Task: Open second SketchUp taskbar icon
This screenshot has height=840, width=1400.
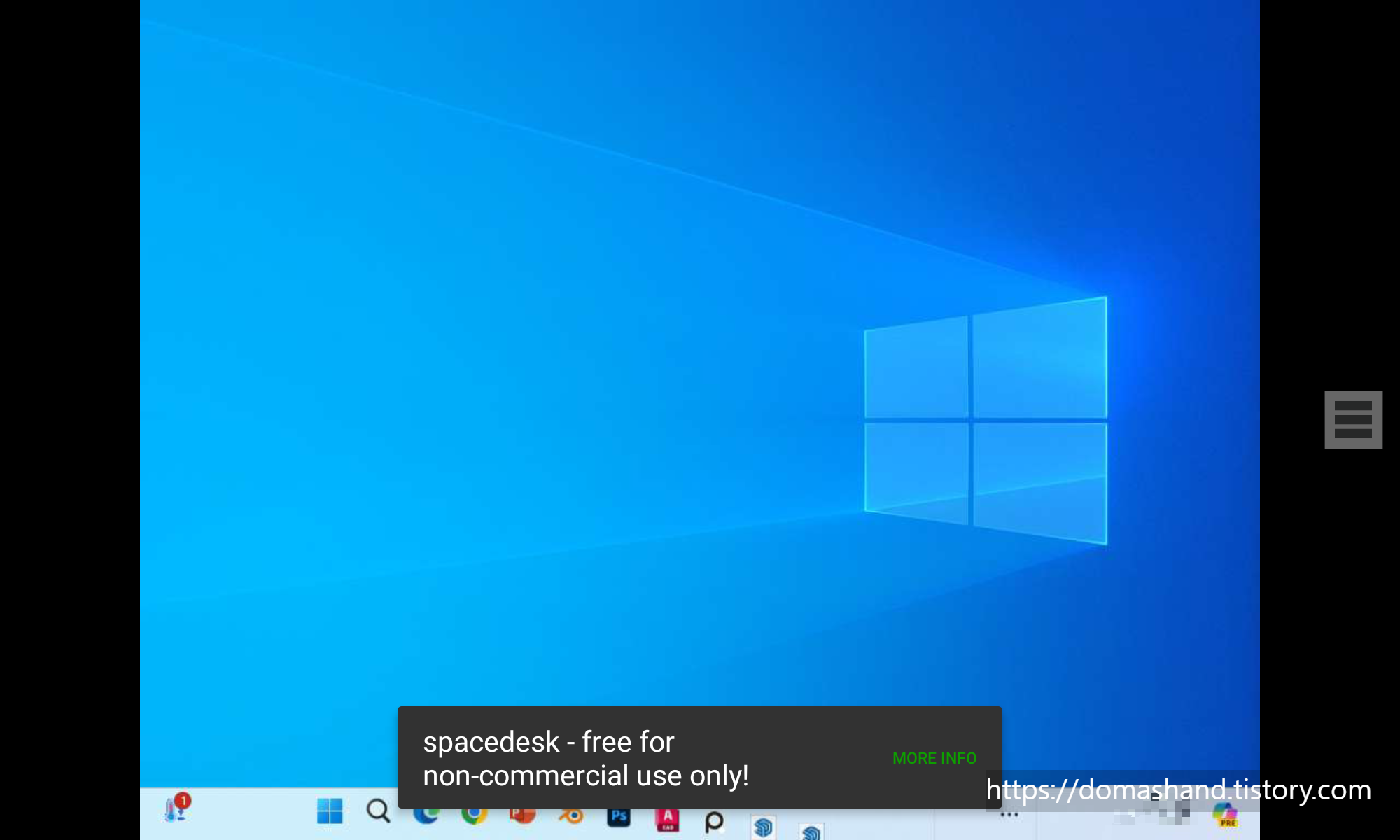Action: pos(811,832)
